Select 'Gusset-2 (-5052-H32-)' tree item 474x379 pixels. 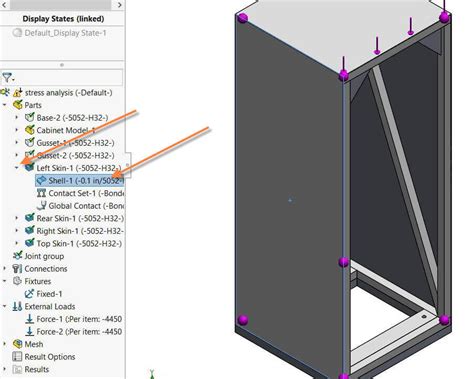[x=75, y=155]
